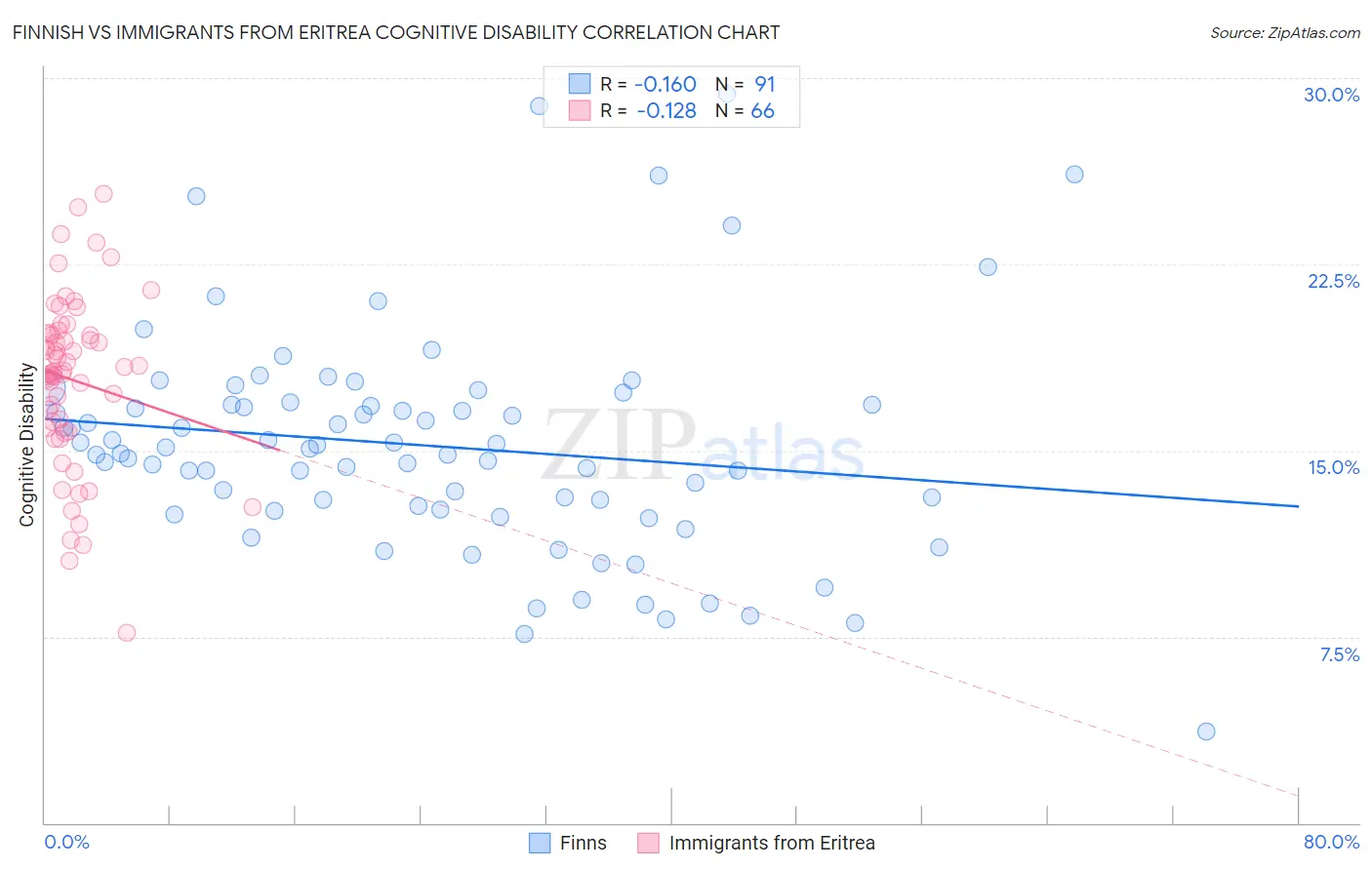Click the 0.0% x-axis label
The image size is (1372, 870).
[66, 842]
